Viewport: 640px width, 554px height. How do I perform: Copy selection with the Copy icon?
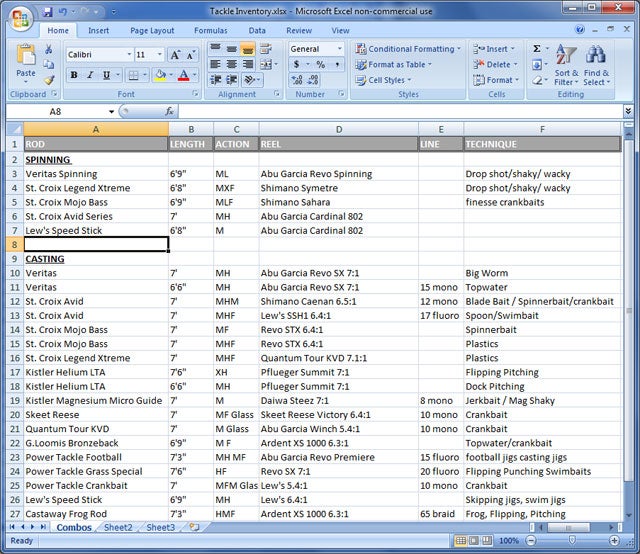coord(49,64)
